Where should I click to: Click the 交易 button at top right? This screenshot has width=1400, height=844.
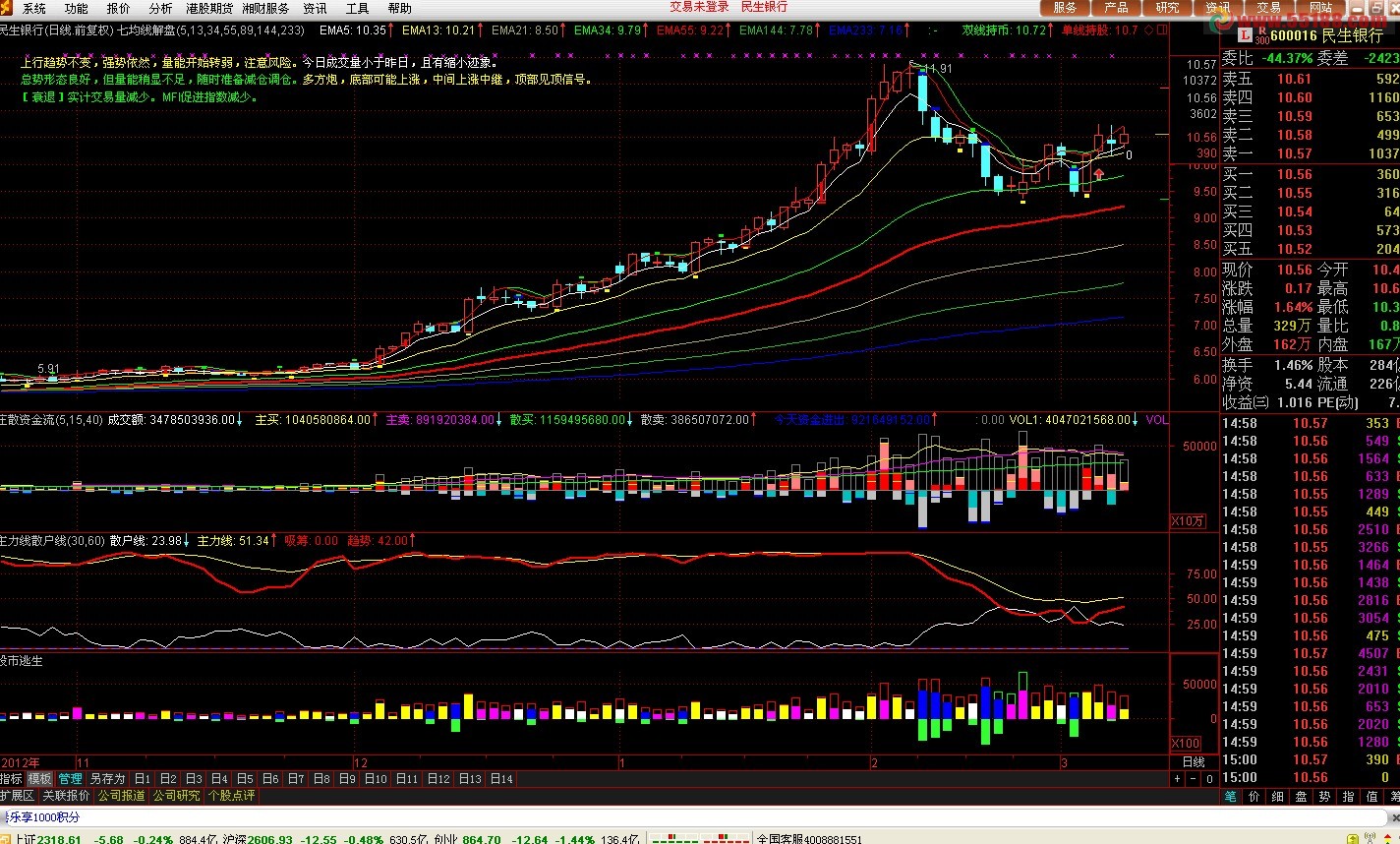(x=1269, y=8)
